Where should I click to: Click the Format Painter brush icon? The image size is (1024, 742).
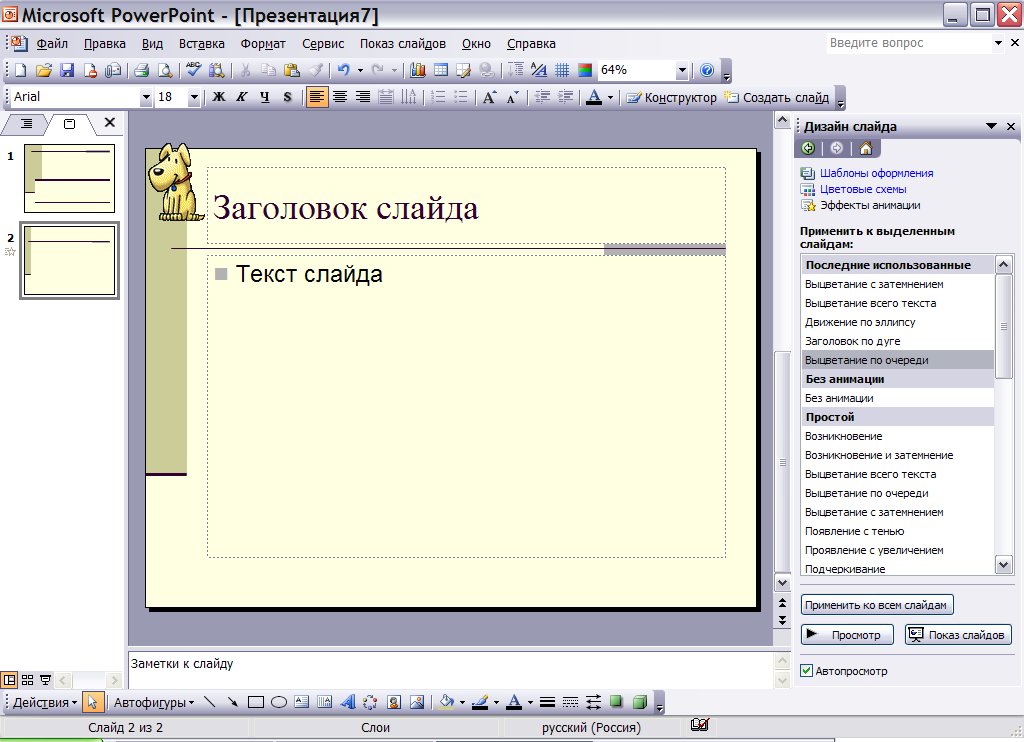click(315, 70)
